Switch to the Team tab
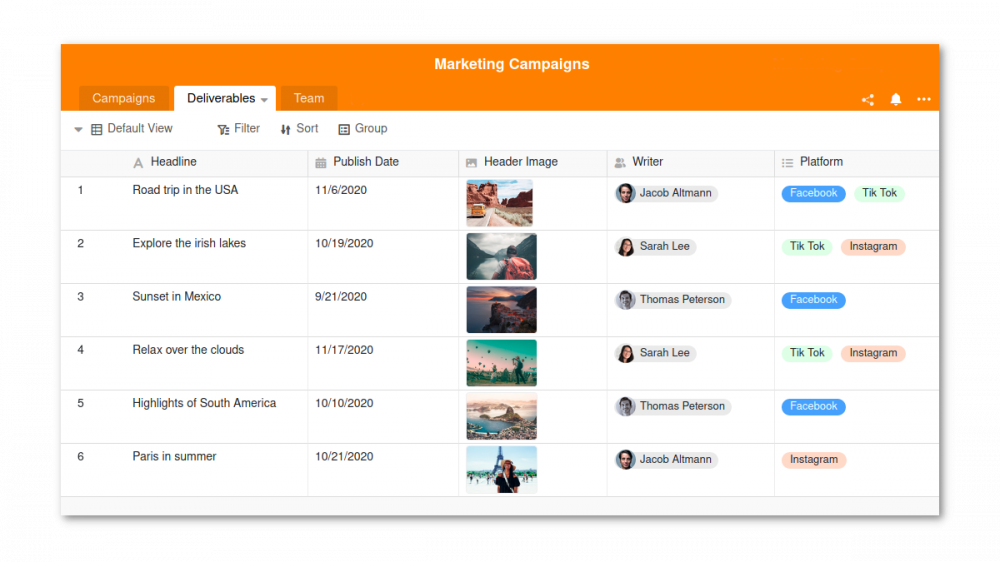The height and width of the screenshot is (562, 1000). pos(309,98)
